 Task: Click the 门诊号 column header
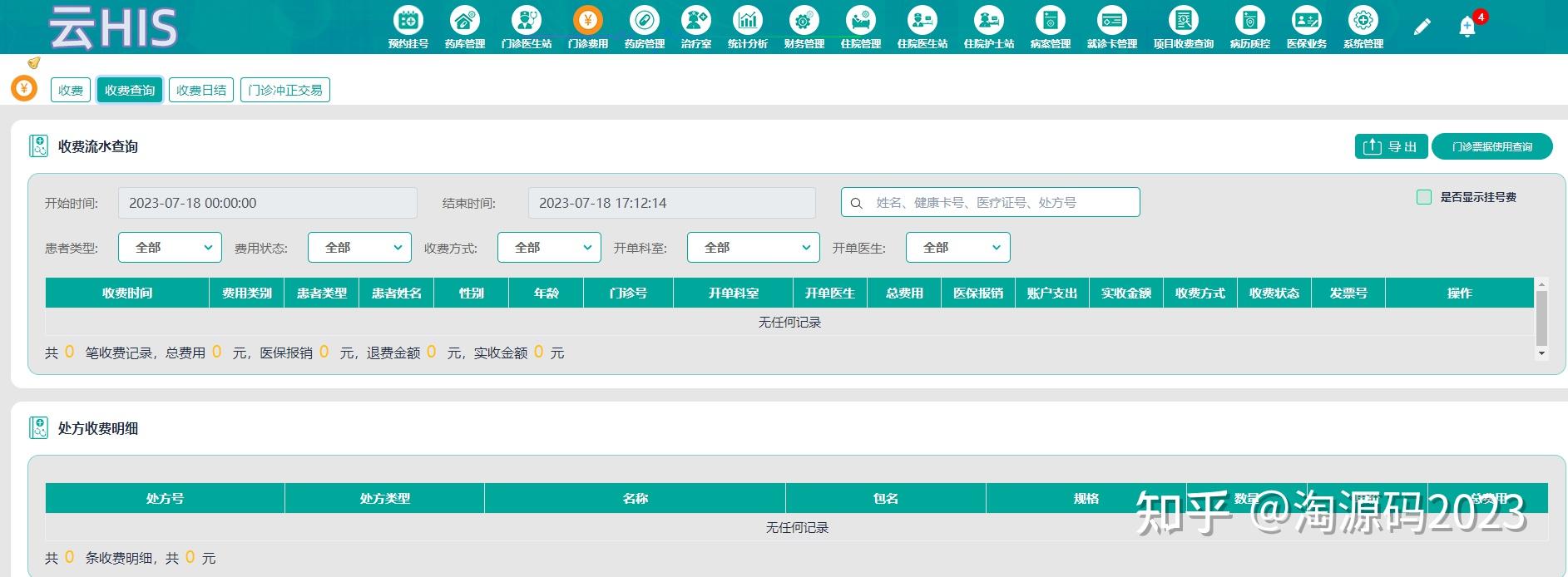tap(628, 293)
